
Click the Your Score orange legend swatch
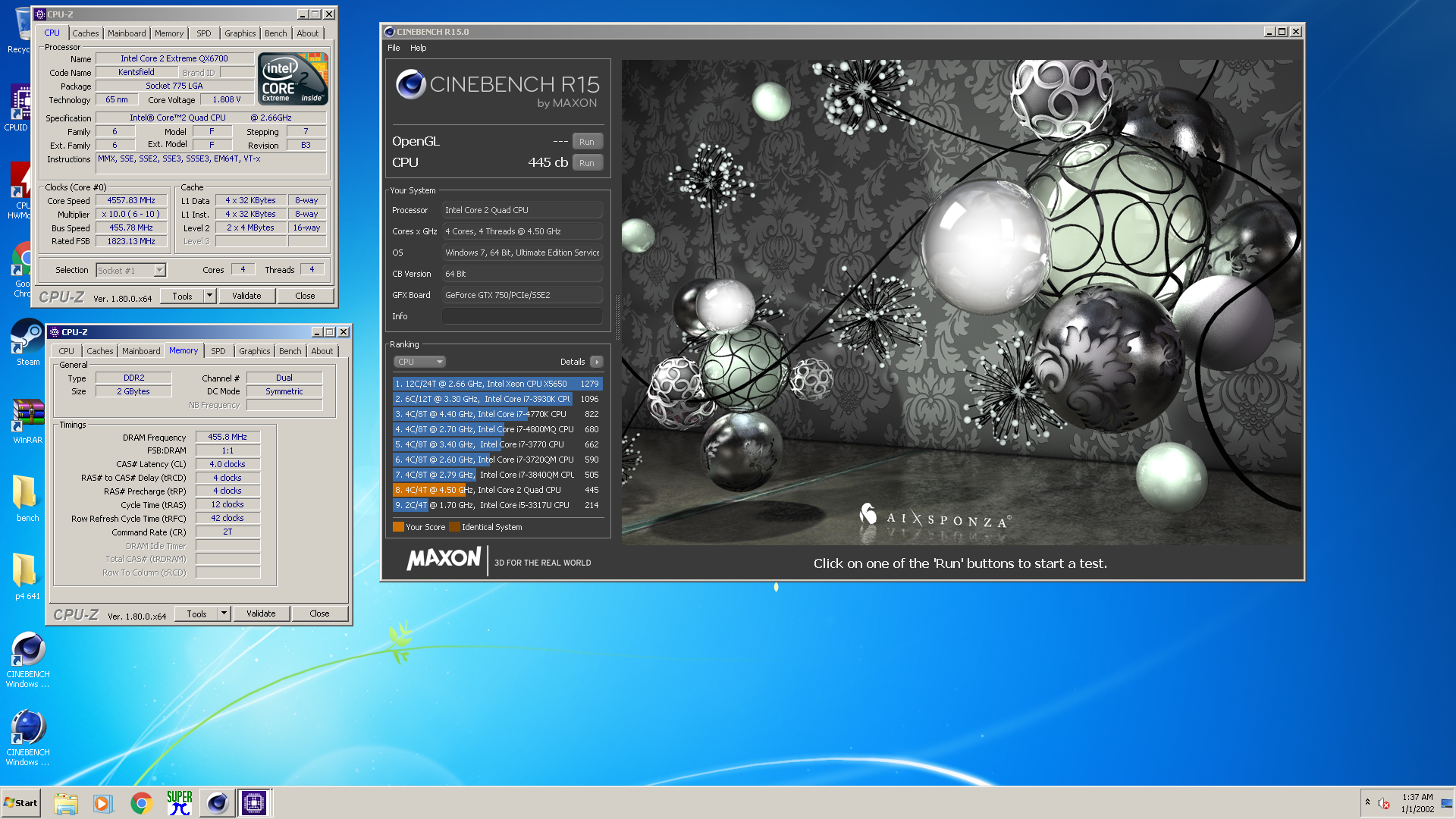click(x=398, y=527)
